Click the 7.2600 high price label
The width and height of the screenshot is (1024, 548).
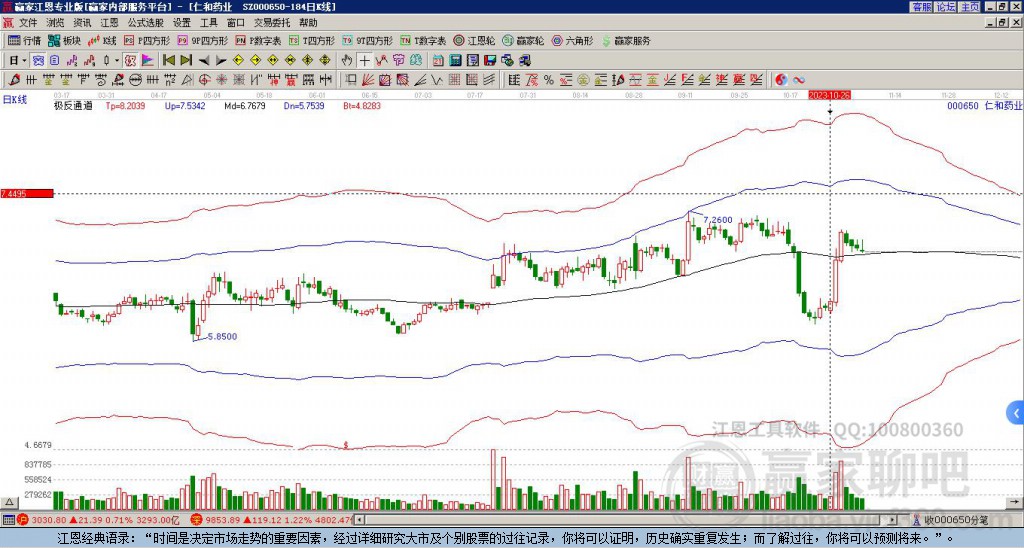tap(718, 220)
